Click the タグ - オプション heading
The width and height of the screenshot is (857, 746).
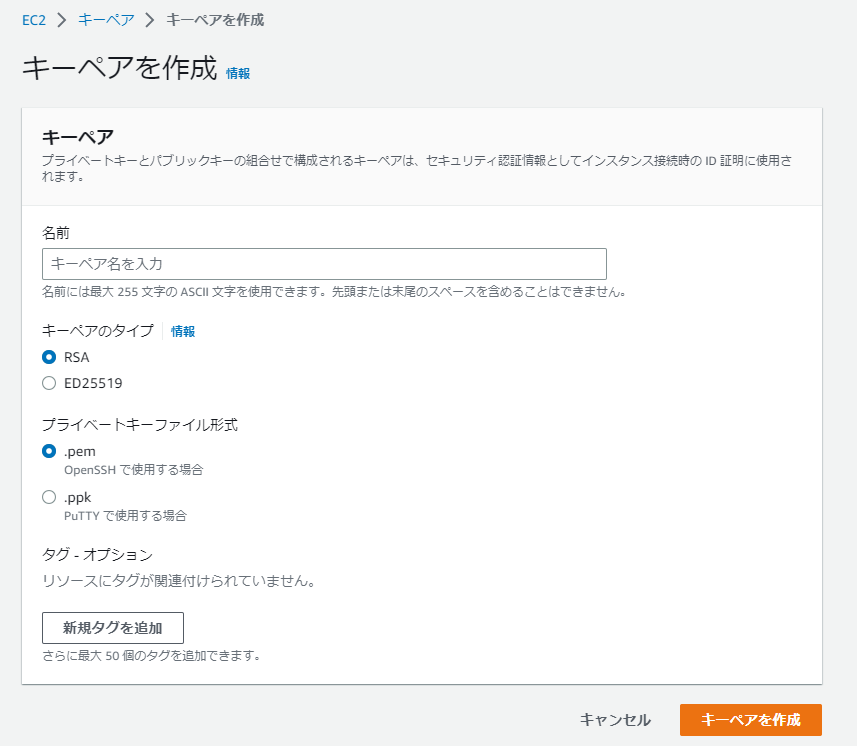tap(97, 555)
